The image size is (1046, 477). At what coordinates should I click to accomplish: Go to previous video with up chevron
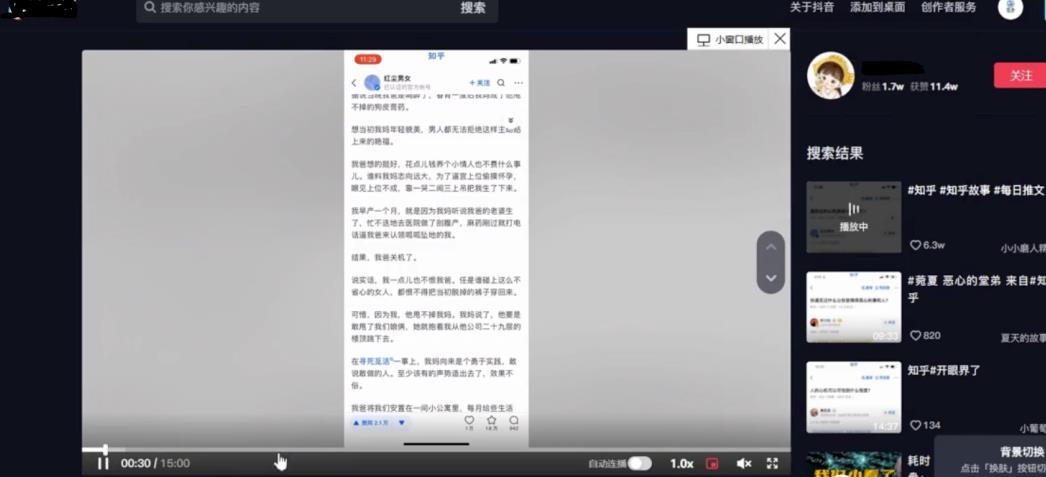click(770, 247)
